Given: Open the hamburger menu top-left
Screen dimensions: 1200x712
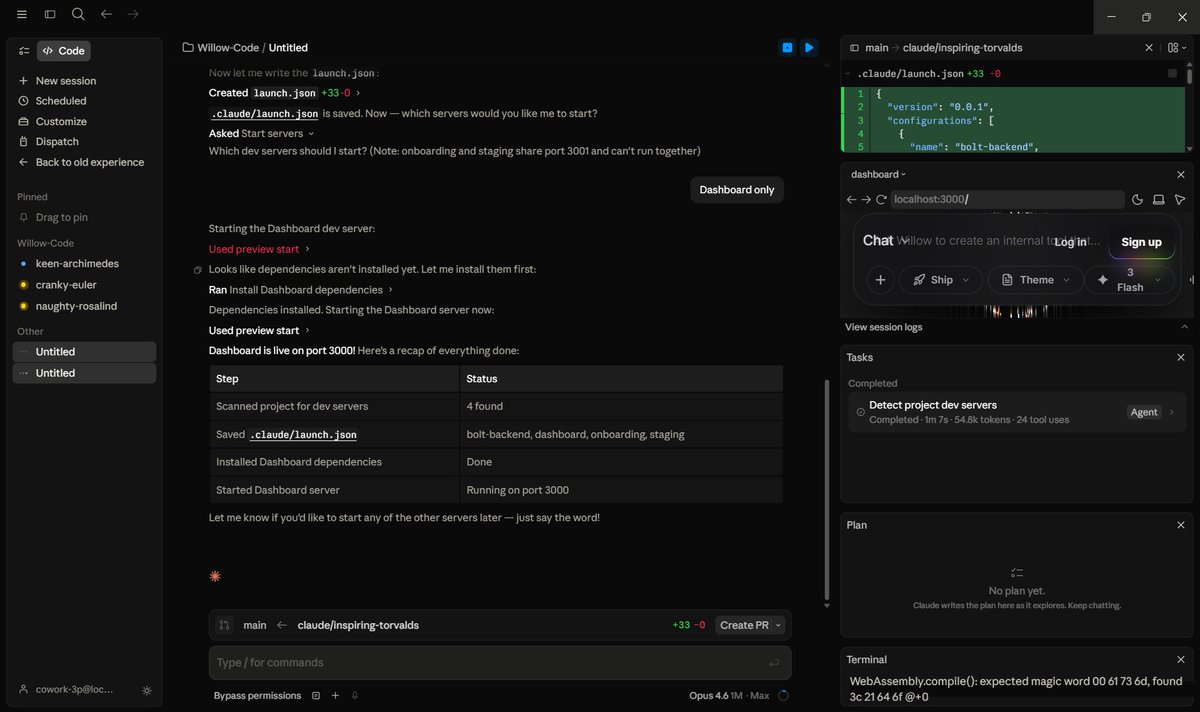Looking at the screenshot, I should [21, 14].
